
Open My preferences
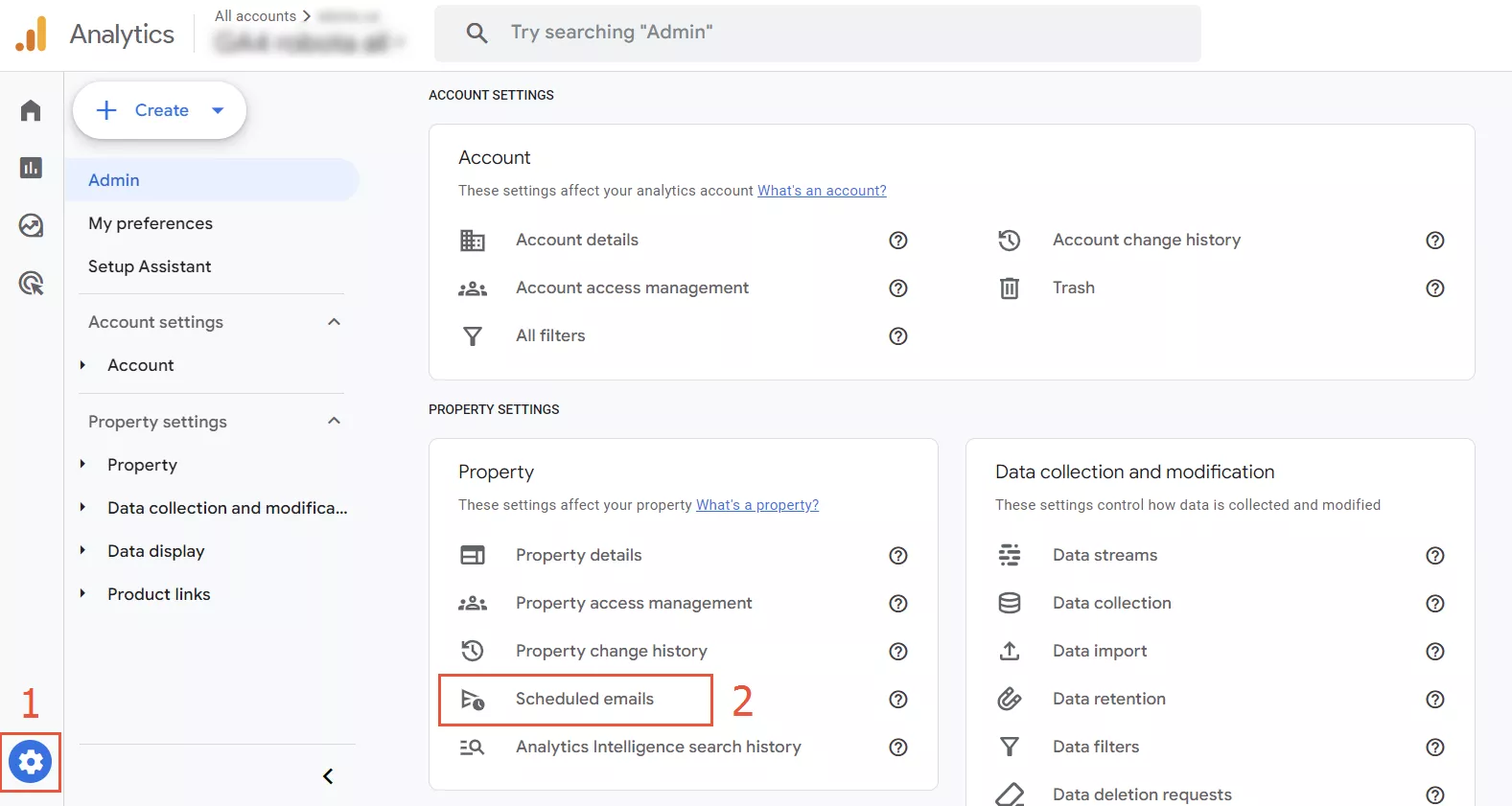coord(151,223)
